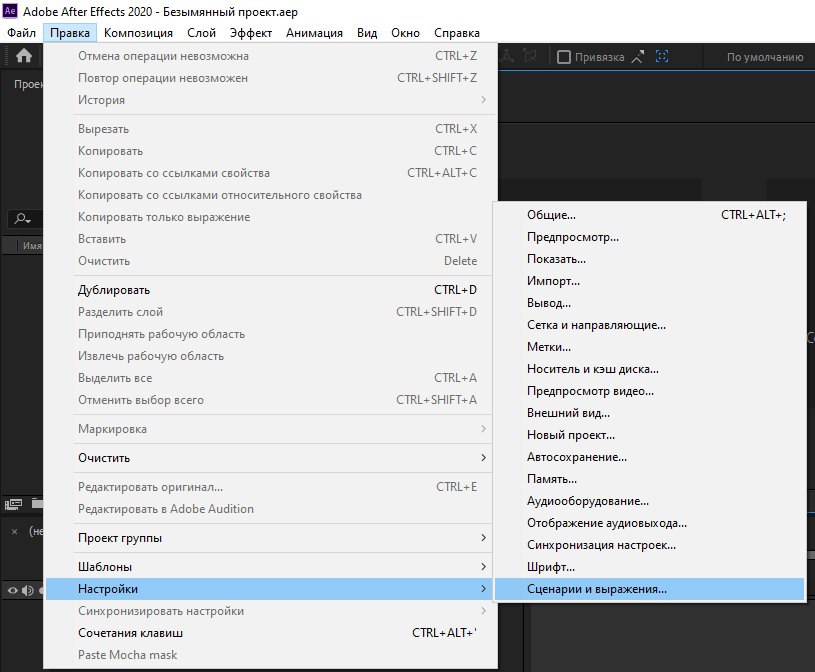Open the Эффект menu
The image size is (815, 672).
[251, 33]
